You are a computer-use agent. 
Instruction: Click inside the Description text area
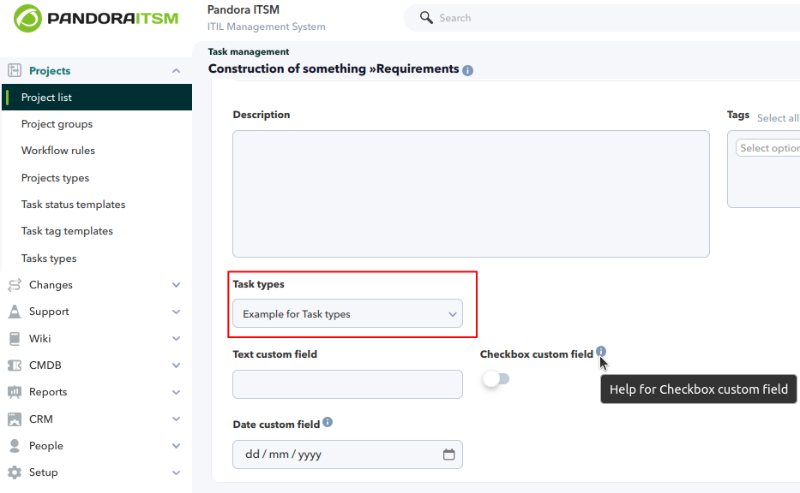click(x=471, y=194)
